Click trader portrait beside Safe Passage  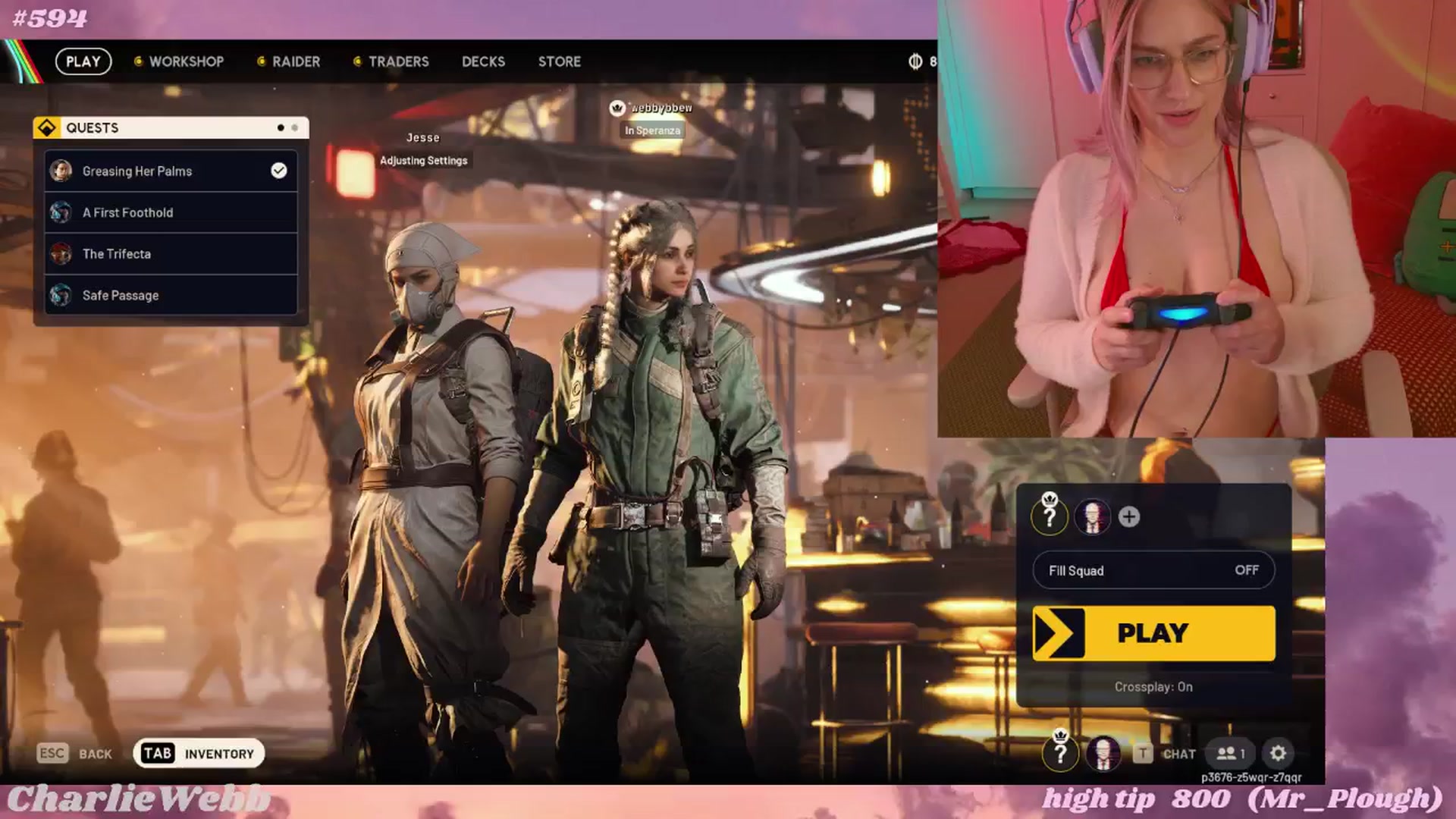tap(61, 295)
